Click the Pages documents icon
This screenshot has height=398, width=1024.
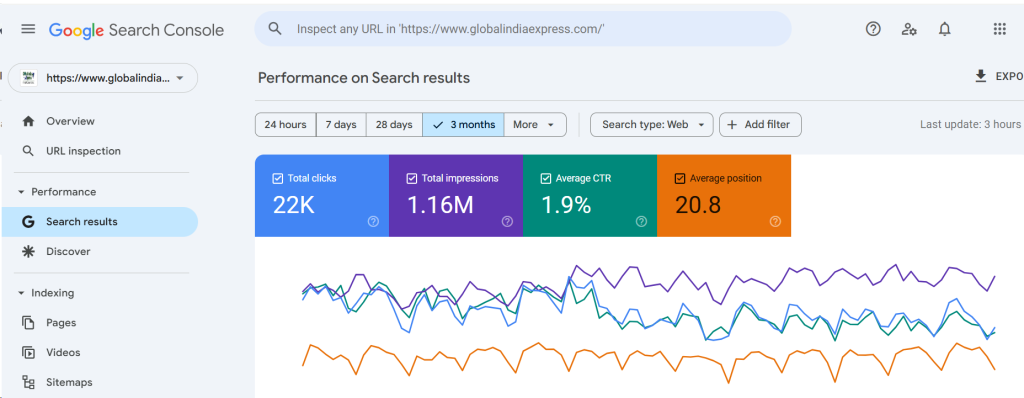28,322
